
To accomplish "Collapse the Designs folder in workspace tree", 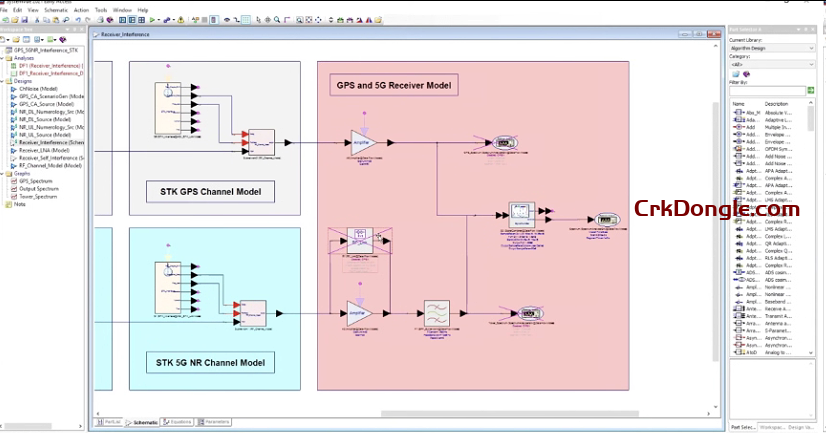I will [x=4, y=79].
